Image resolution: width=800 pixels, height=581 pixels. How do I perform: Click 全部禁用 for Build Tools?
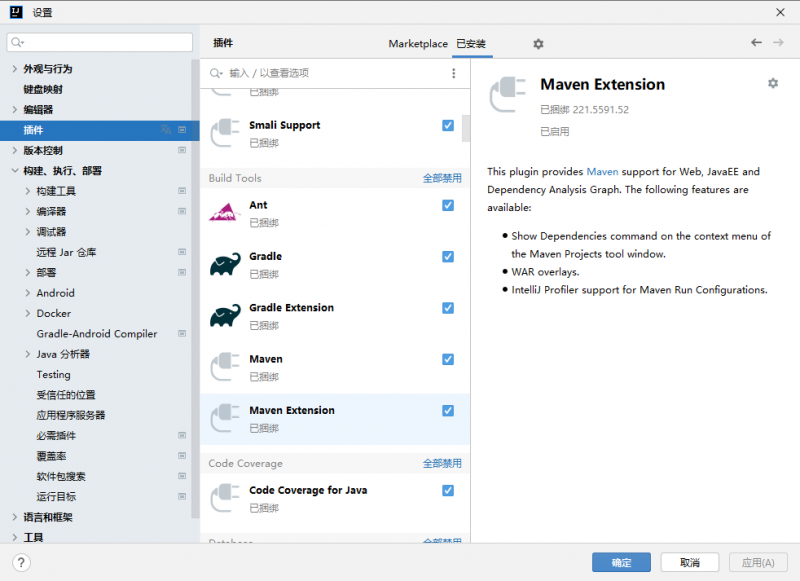point(442,178)
